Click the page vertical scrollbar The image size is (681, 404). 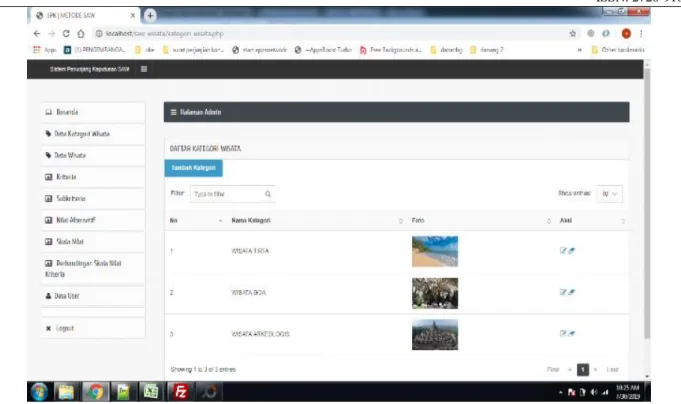647,204
